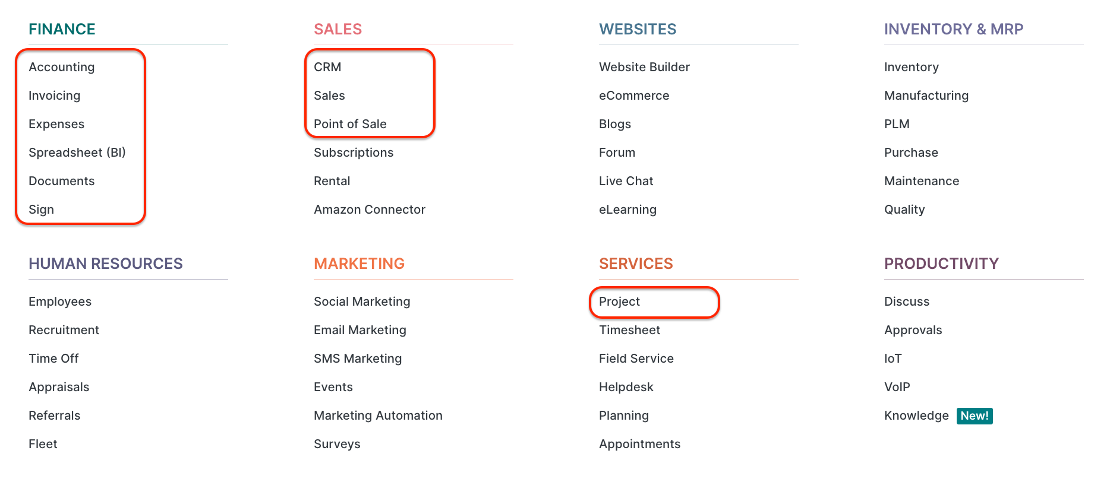Choose Amazon Connector under Sales

point(370,210)
